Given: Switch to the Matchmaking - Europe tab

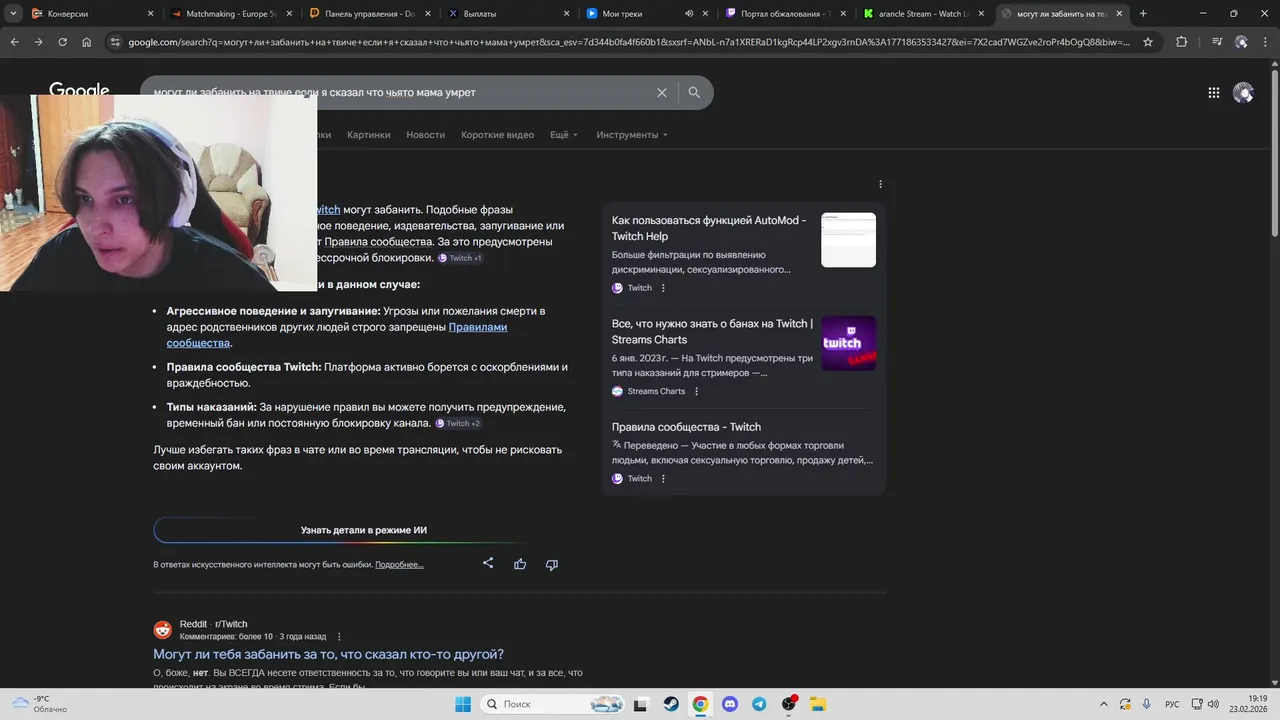Looking at the screenshot, I should (232, 14).
